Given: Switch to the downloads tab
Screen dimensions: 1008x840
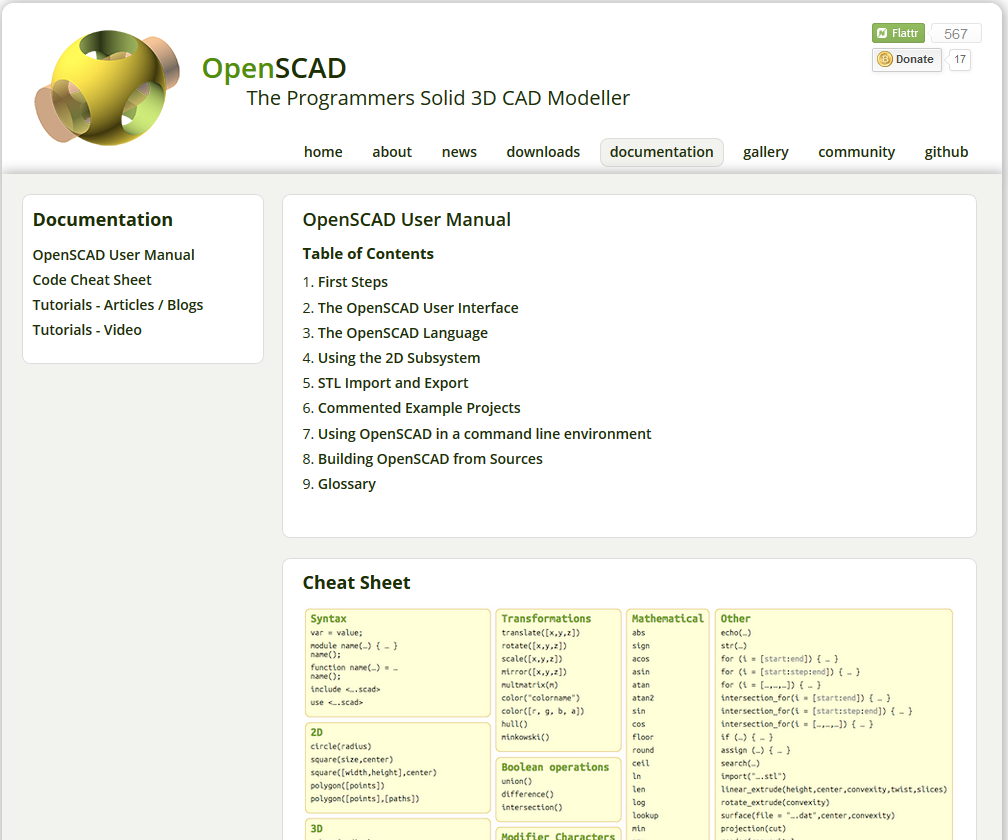Looking at the screenshot, I should click(x=543, y=151).
